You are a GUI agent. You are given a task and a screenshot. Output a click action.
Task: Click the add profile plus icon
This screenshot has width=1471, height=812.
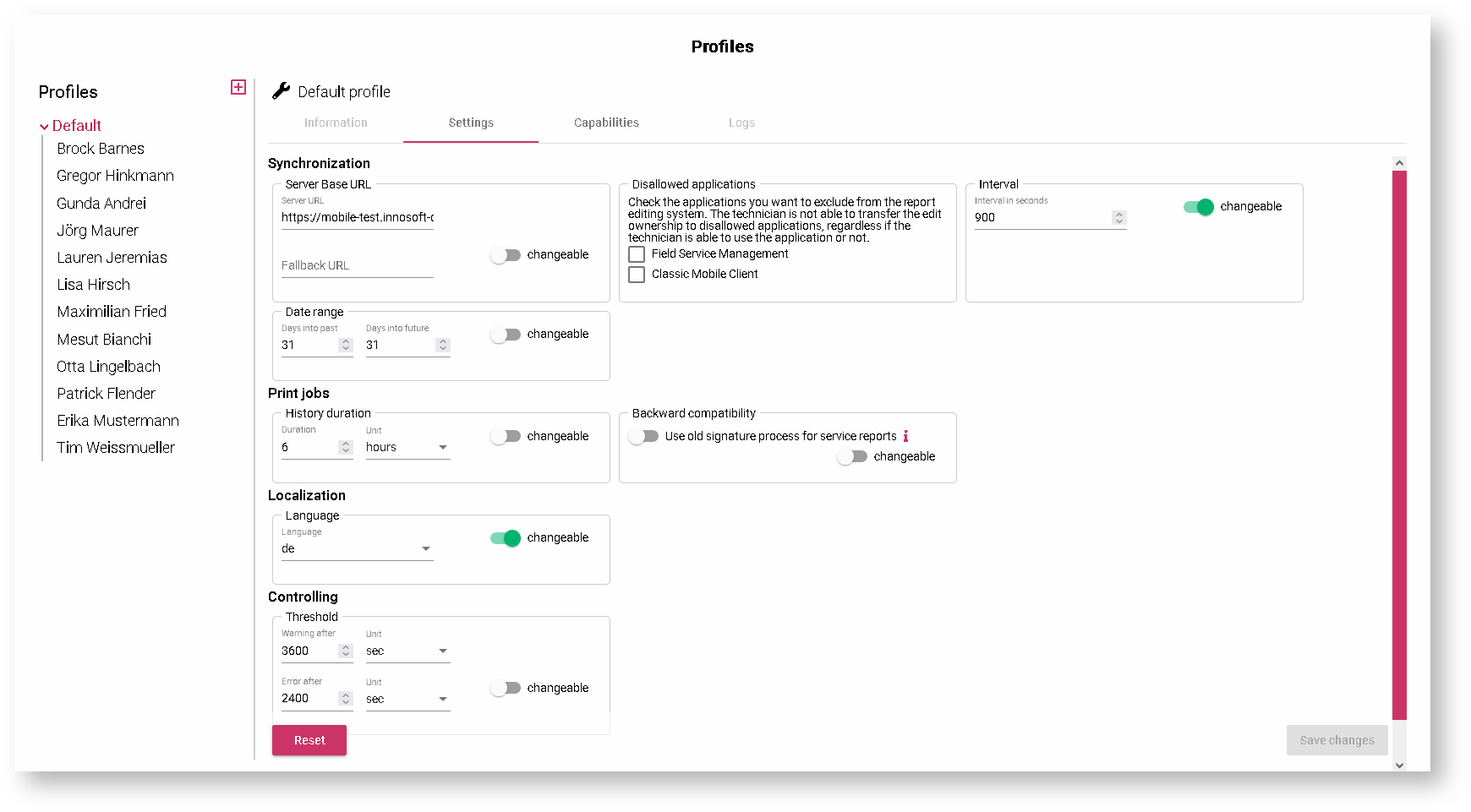(x=238, y=87)
